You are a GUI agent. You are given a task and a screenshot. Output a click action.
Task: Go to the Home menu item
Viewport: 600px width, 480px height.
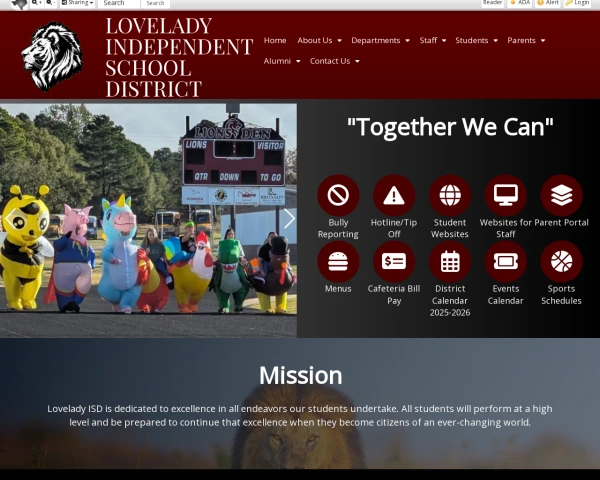click(x=275, y=40)
